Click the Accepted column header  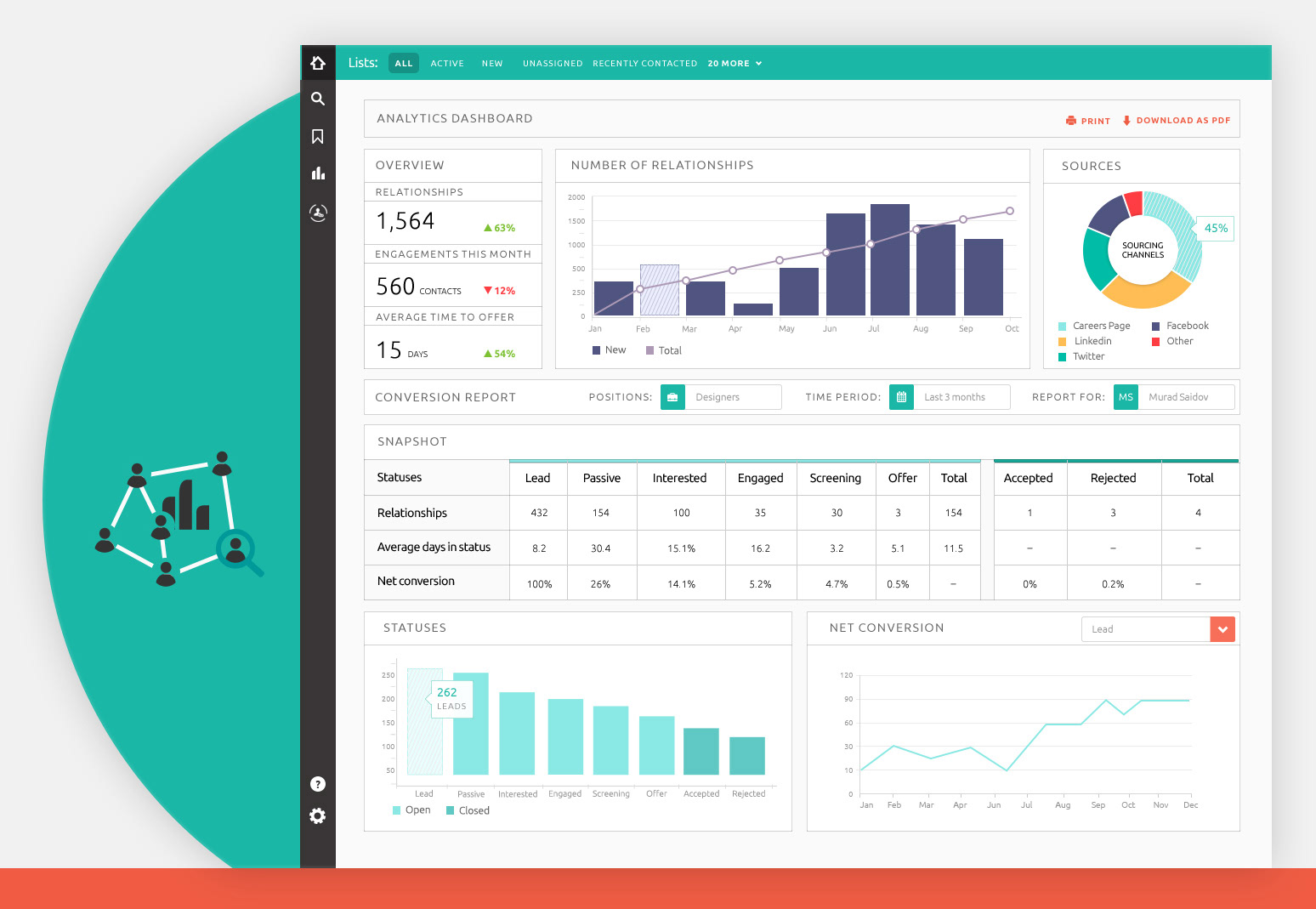pos(1029,478)
